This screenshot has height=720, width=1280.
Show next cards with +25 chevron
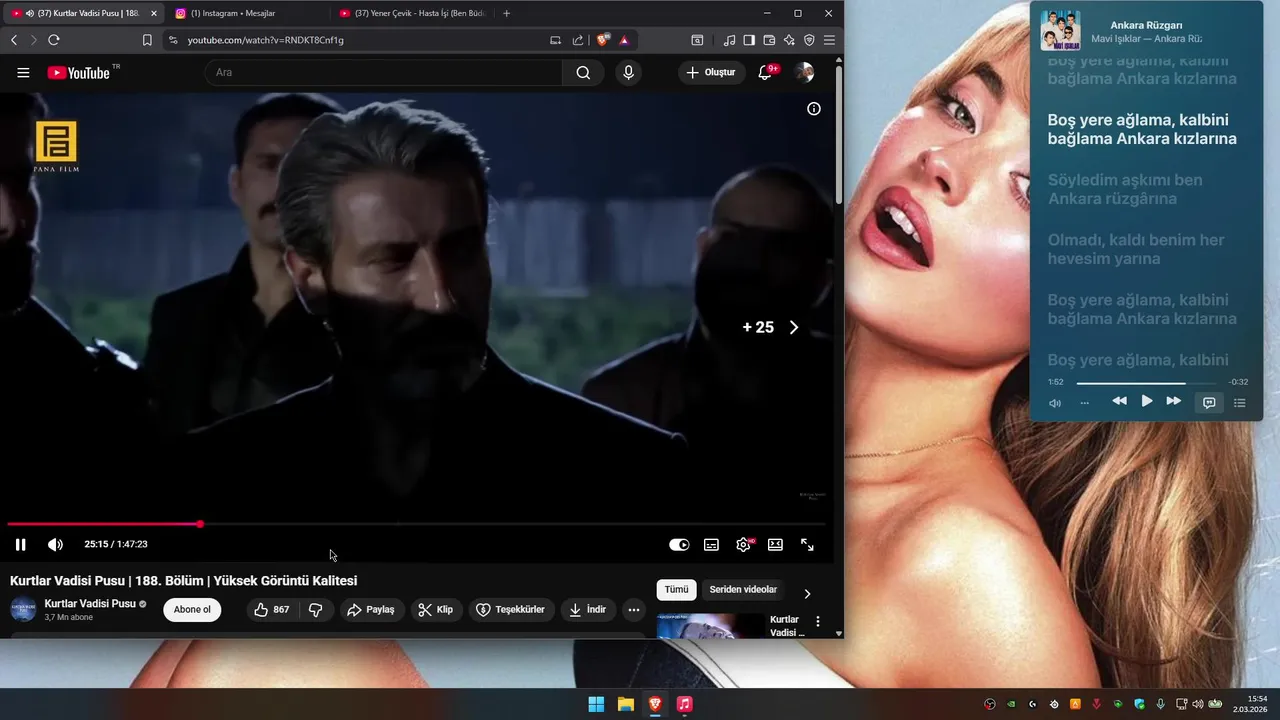pyautogui.click(x=794, y=327)
